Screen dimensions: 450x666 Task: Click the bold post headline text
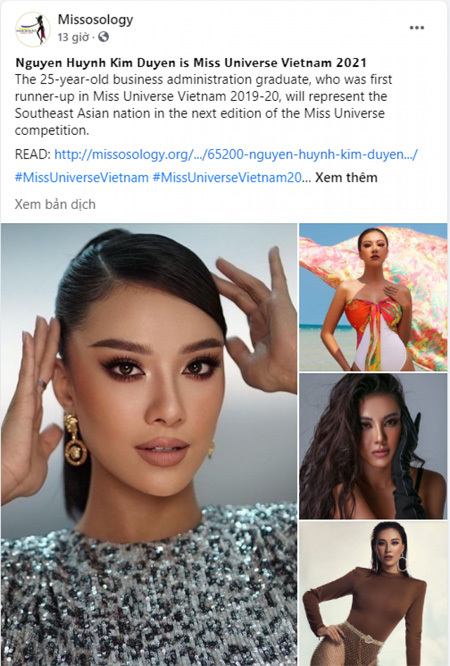[x=191, y=63]
